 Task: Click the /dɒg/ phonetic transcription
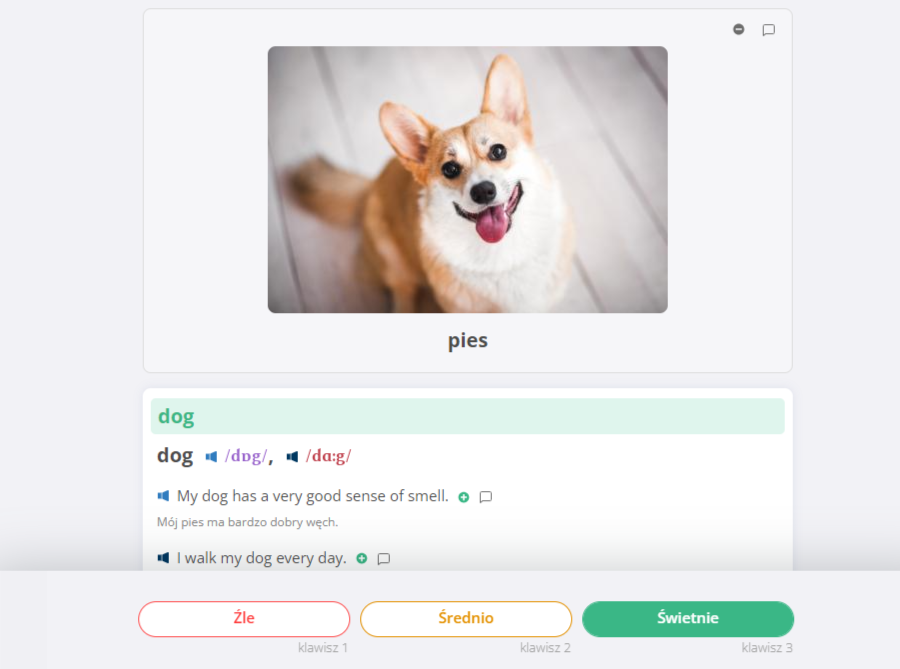click(246, 456)
